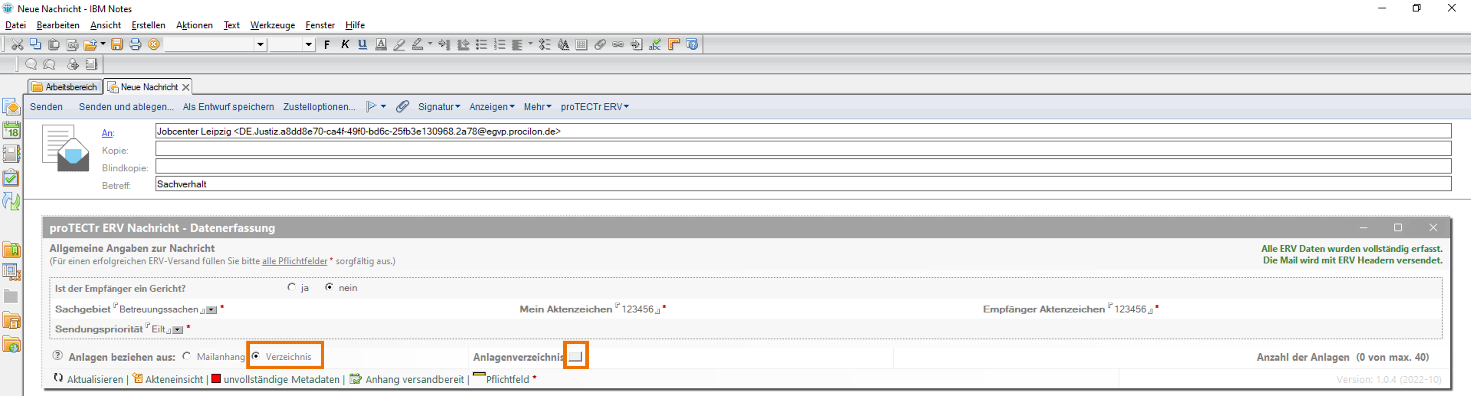Click the Betreff field containing Sachverhalt
The height and width of the screenshot is (396, 1471).
tap(803, 184)
